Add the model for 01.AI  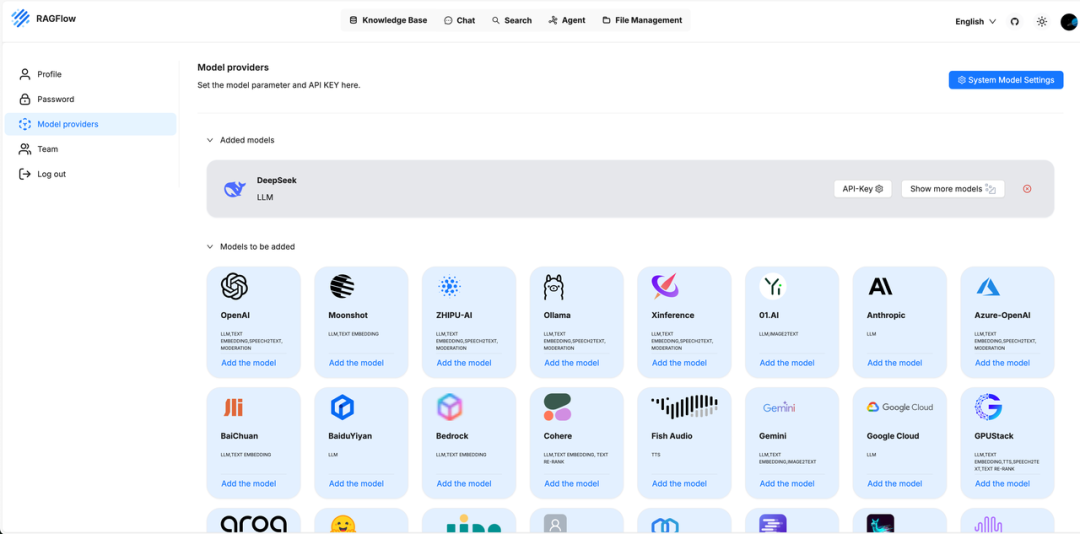787,362
